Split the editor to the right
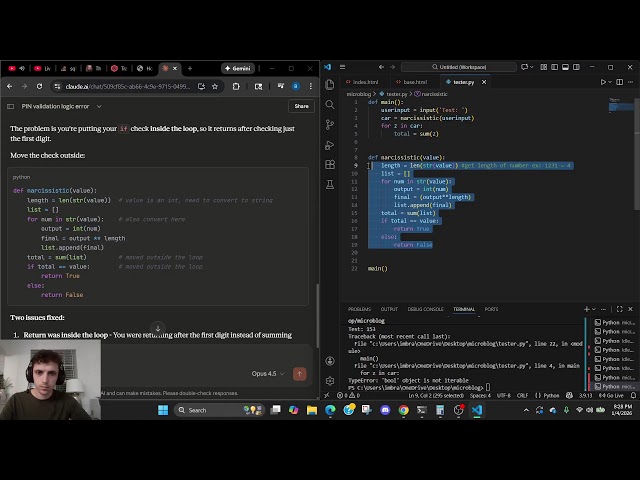The width and height of the screenshot is (640, 480). (x=620, y=82)
